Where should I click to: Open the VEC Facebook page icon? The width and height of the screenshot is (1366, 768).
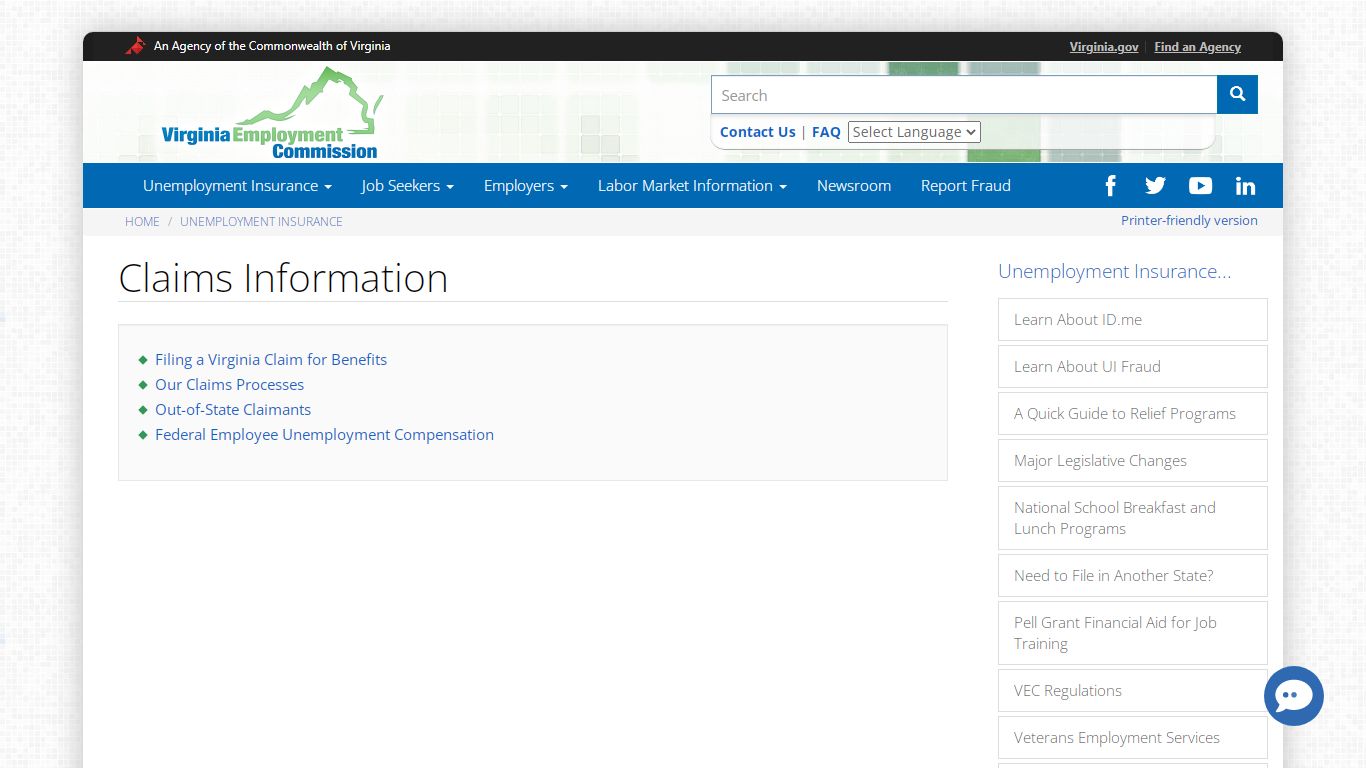[x=1110, y=186]
